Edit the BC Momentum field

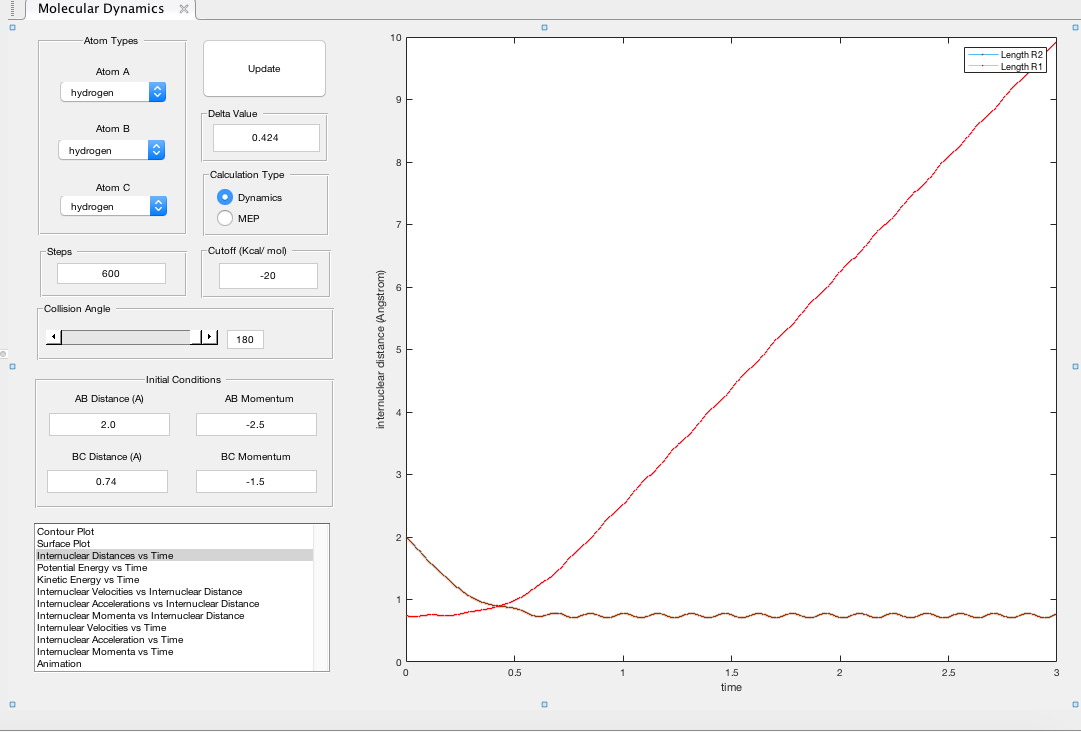256,481
